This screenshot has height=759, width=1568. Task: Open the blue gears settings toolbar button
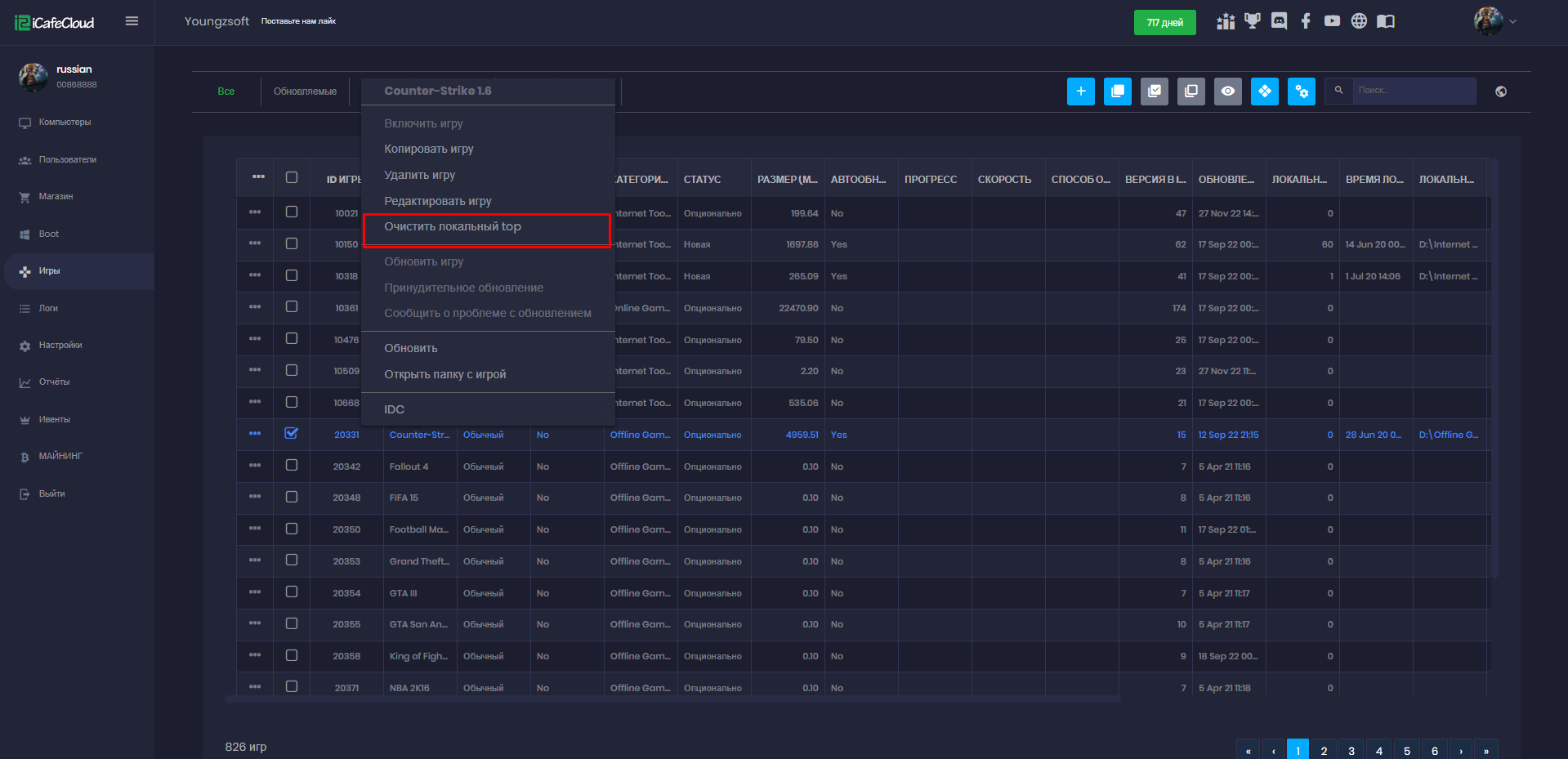(1301, 92)
